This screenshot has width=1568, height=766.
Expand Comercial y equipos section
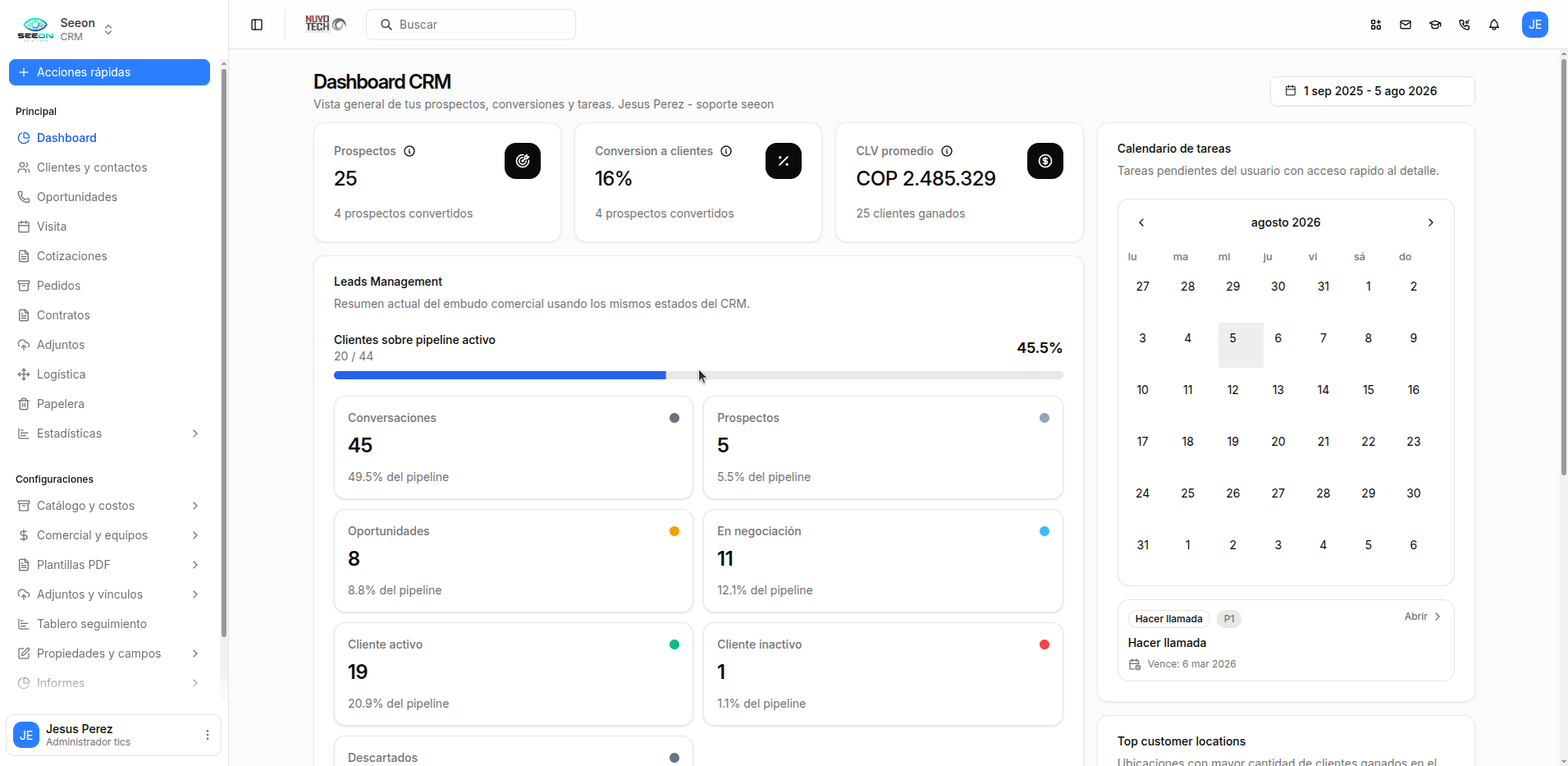[x=195, y=535]
